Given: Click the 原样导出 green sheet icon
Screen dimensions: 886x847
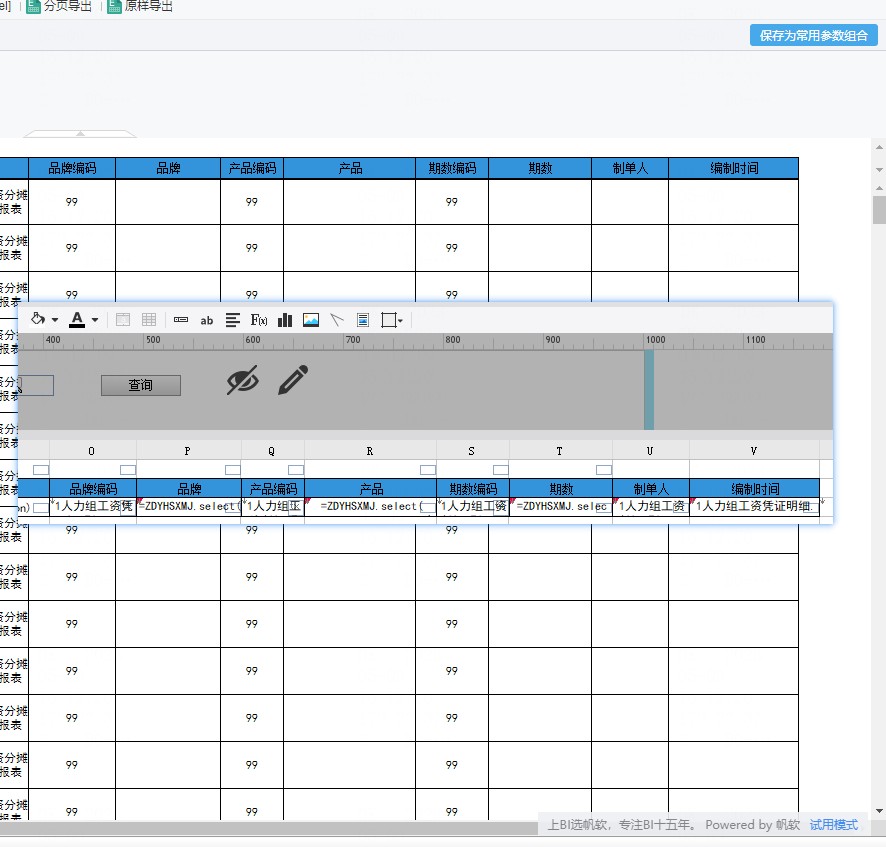Looking at the screenshot, I should 115,6.
